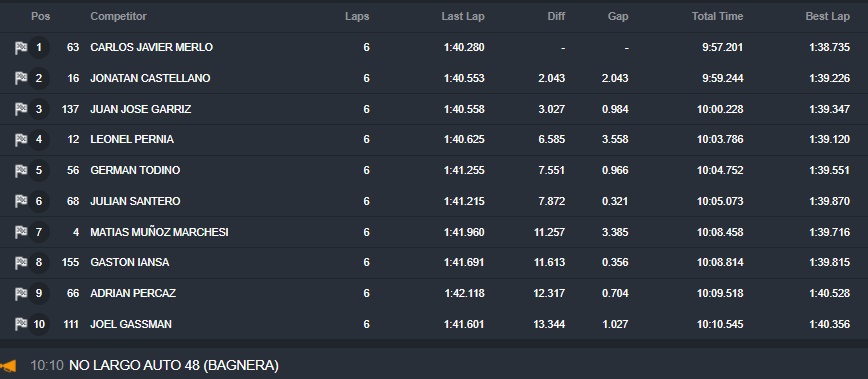
Task: Select competitor Julian Santero
Action: (x=135, y=201)
